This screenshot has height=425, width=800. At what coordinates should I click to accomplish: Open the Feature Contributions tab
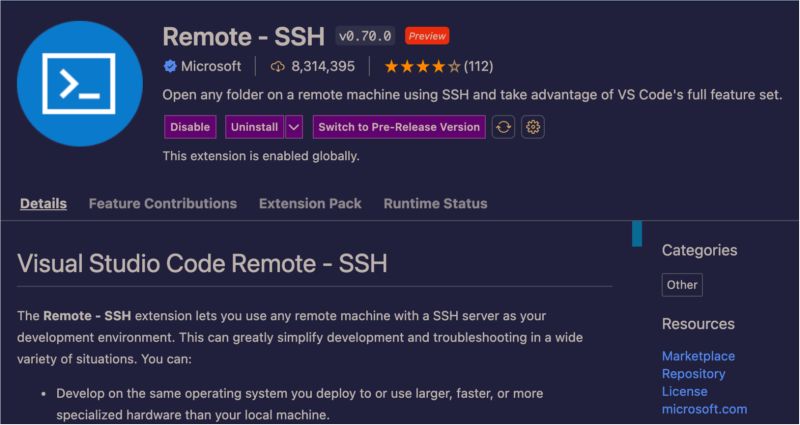tap(163, 204)
